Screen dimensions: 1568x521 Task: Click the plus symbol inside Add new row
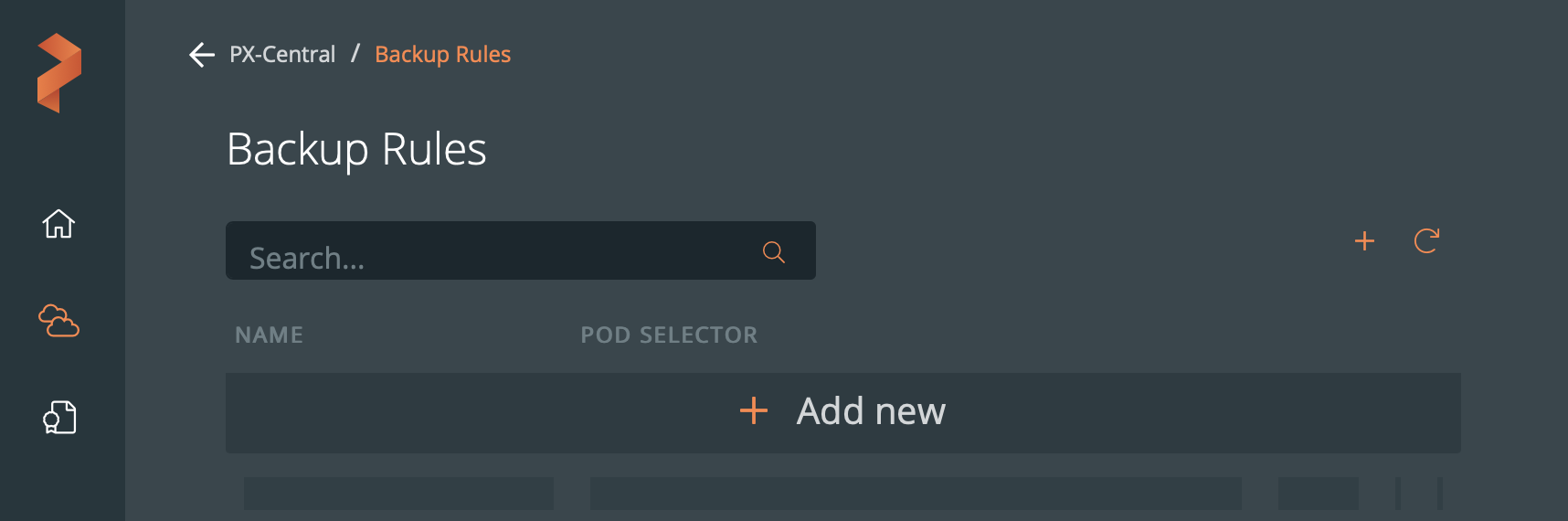pos(754,411)
